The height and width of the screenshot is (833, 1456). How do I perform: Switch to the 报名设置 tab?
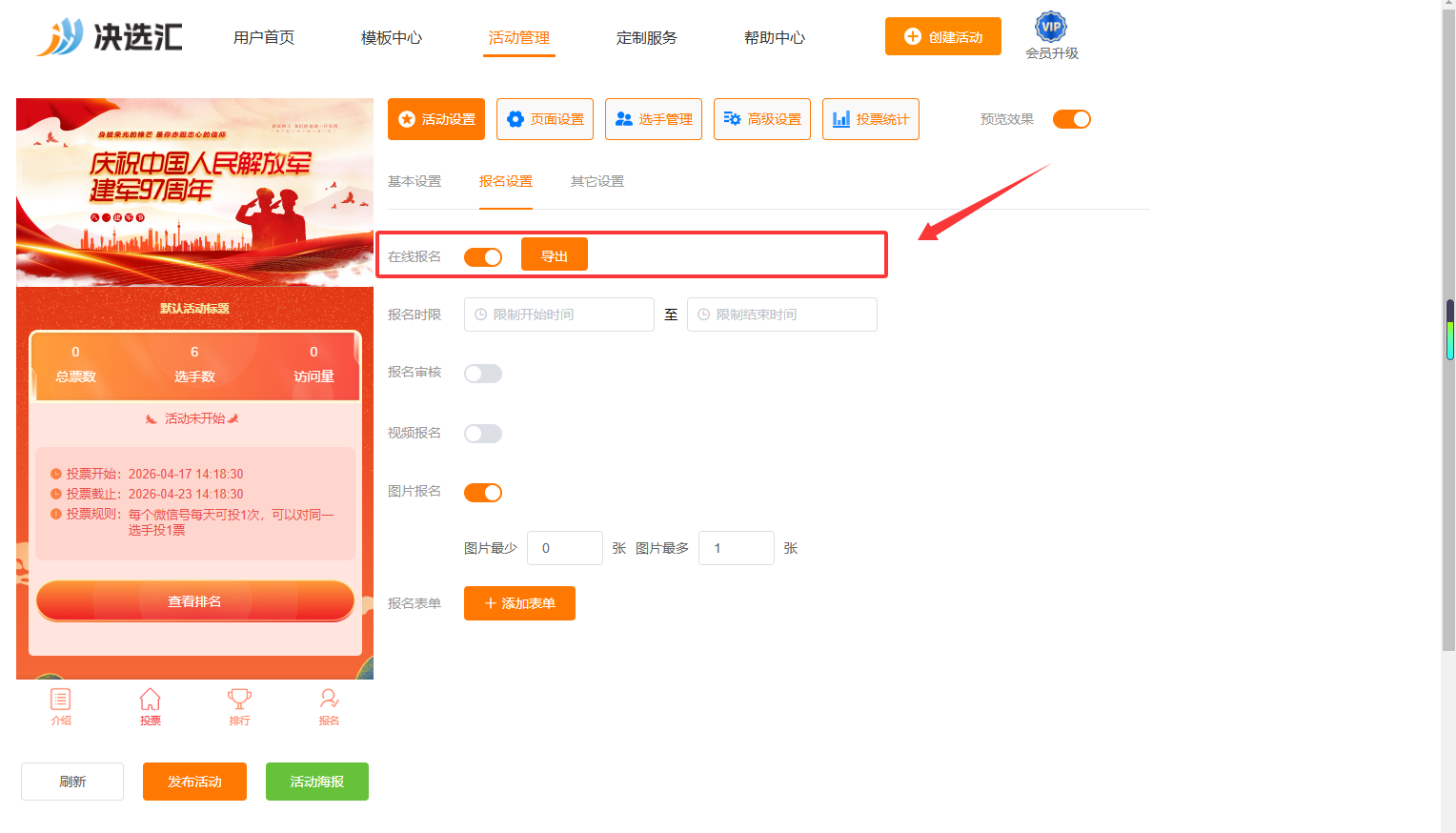[506, 181]
